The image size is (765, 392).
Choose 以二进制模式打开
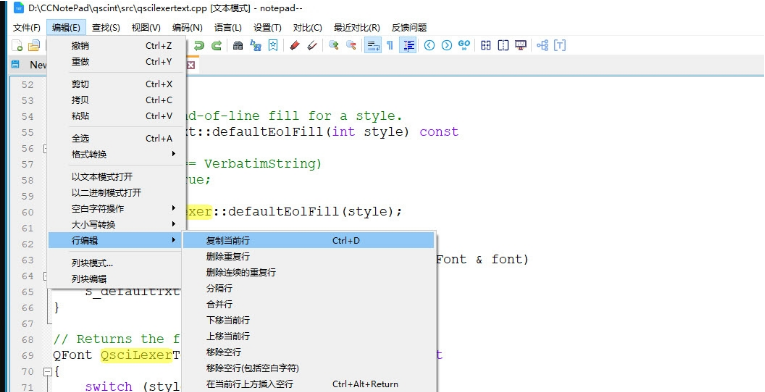click(117, 193)
